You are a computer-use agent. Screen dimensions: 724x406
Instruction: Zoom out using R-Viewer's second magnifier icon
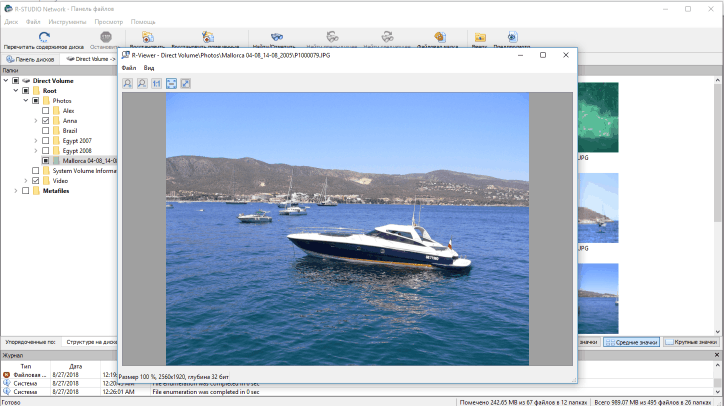[142, 84]
